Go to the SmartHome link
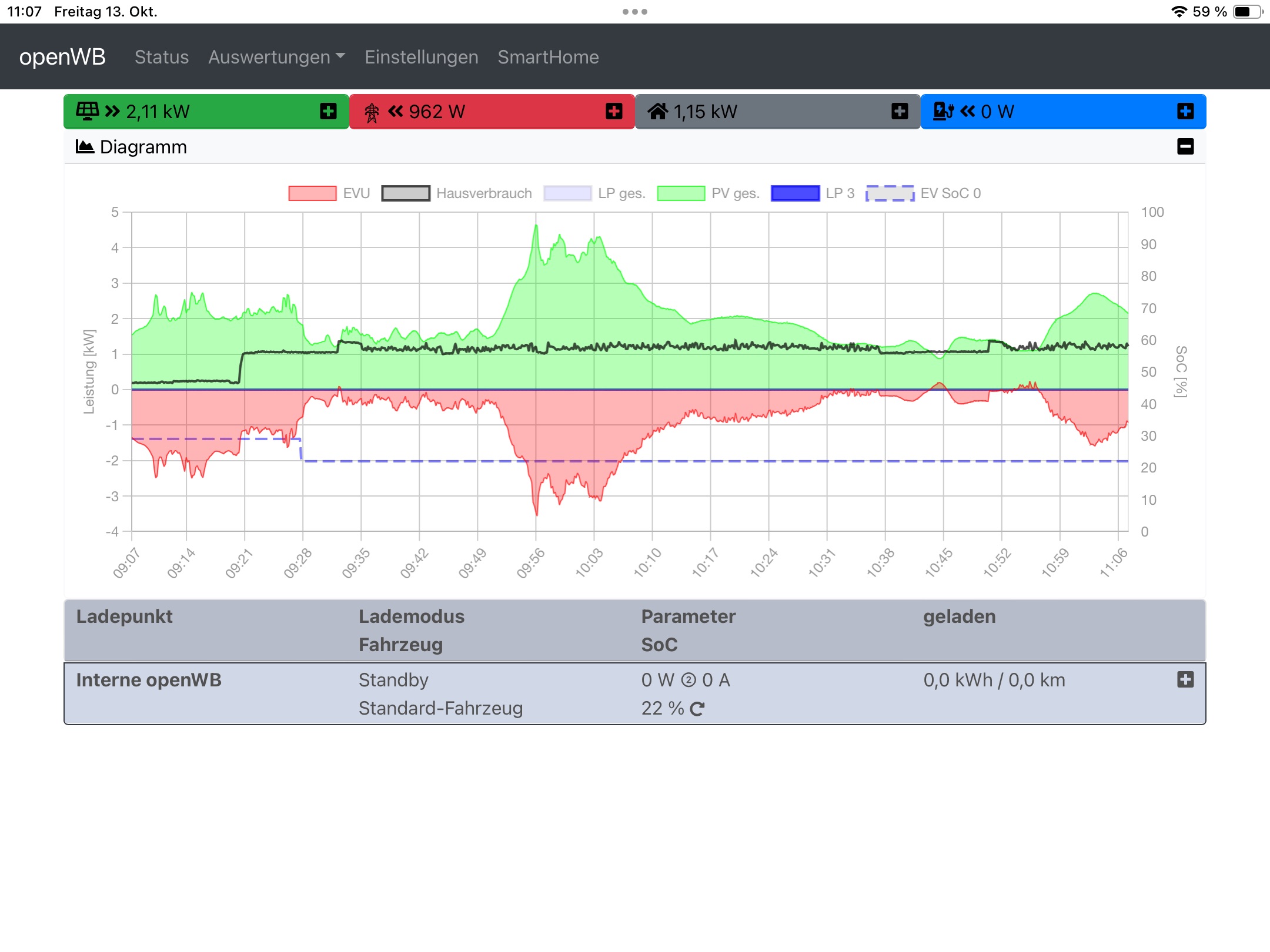Viewport: 1270px width, 952px height. (548, 57)
